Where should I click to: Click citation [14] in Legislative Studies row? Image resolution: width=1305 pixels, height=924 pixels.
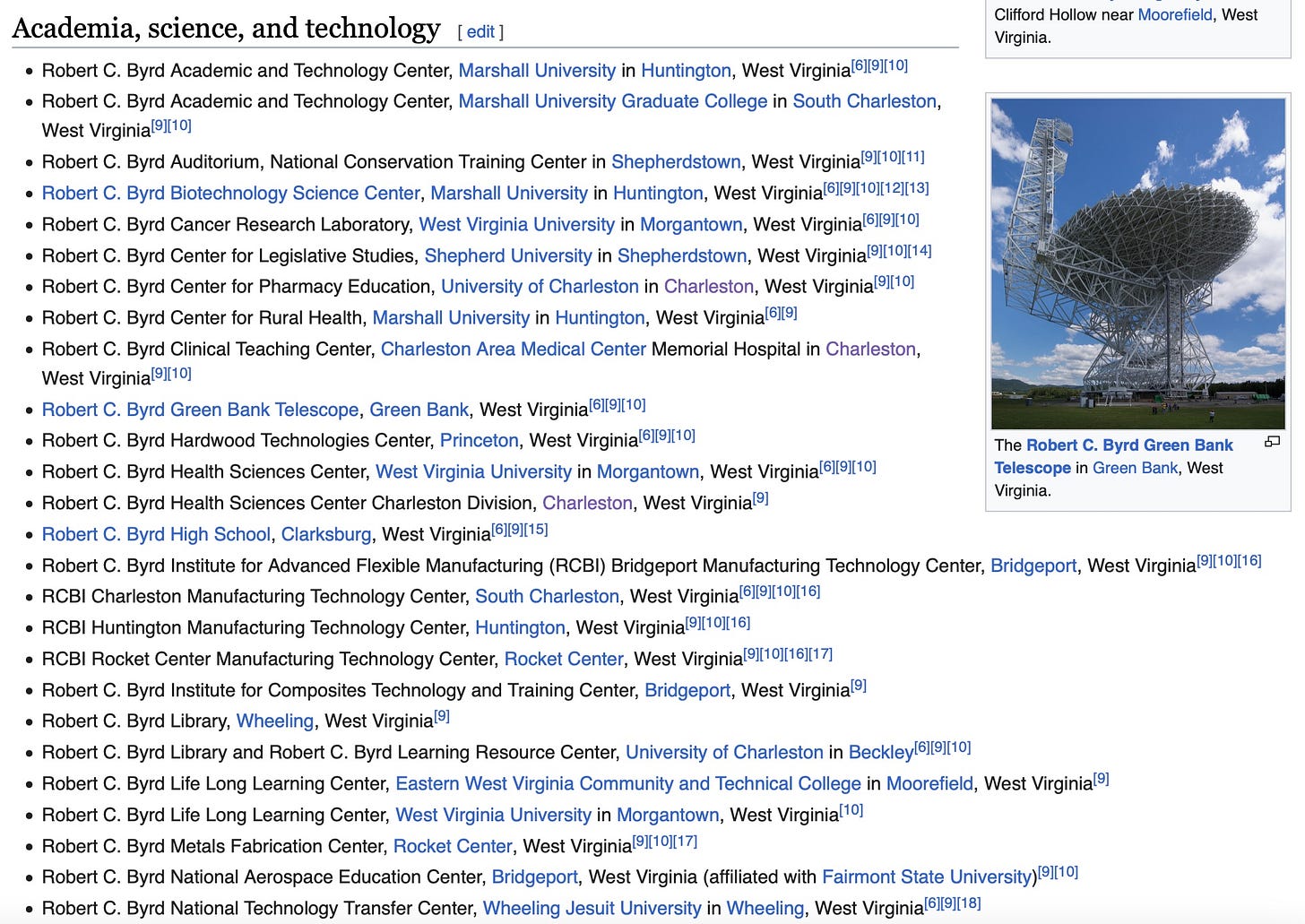click(x=920, y=251)
